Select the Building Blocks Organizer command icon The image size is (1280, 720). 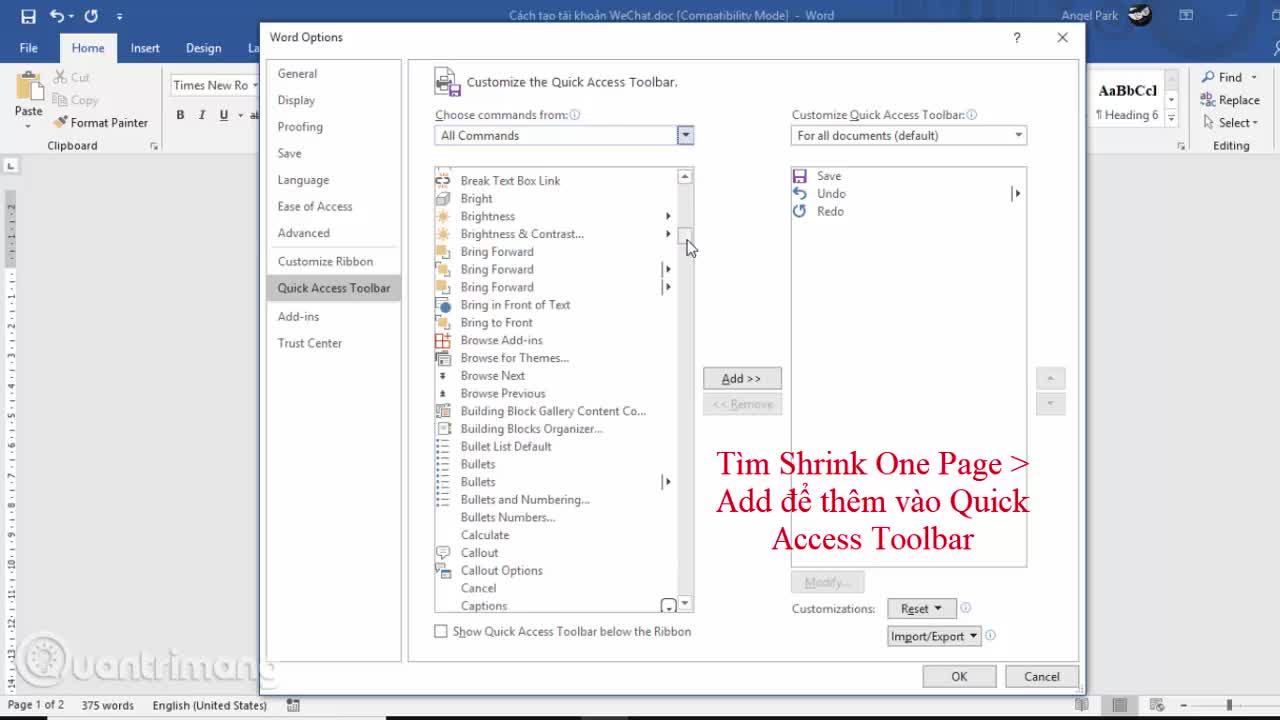[x=443, y=429]
